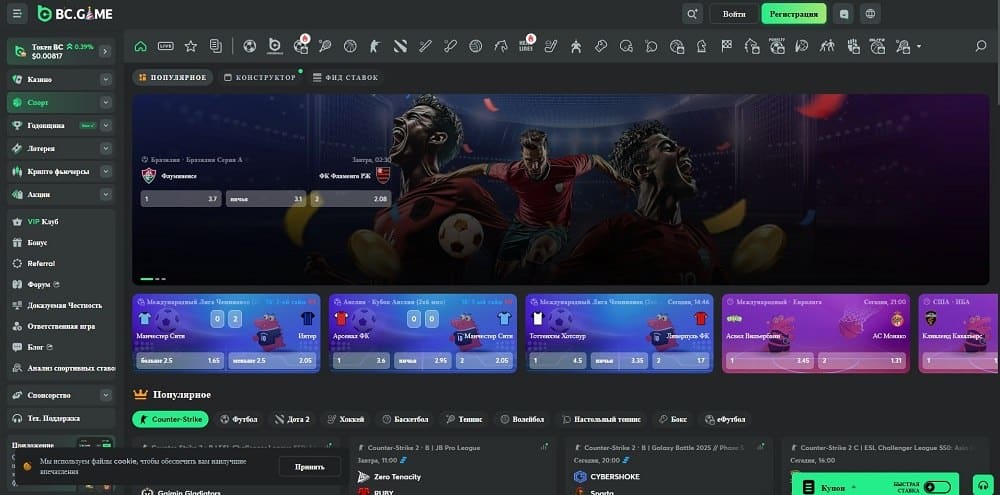
Task: Open the BC token arrow
Action: click(x=105, y=51)
